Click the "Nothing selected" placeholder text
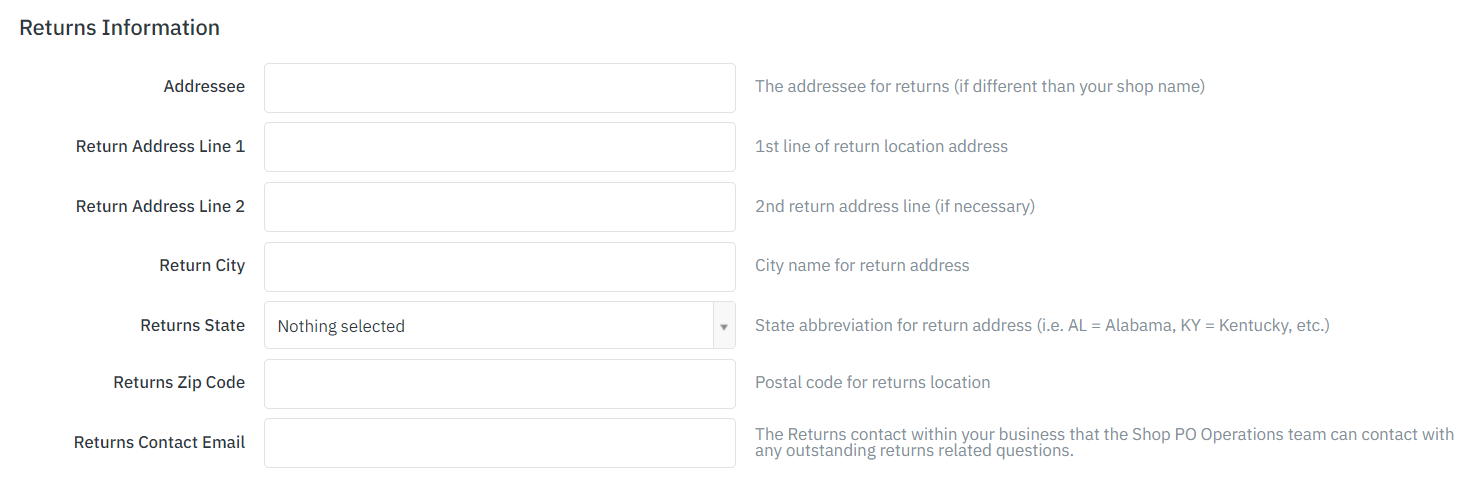 tap(341, 326)
